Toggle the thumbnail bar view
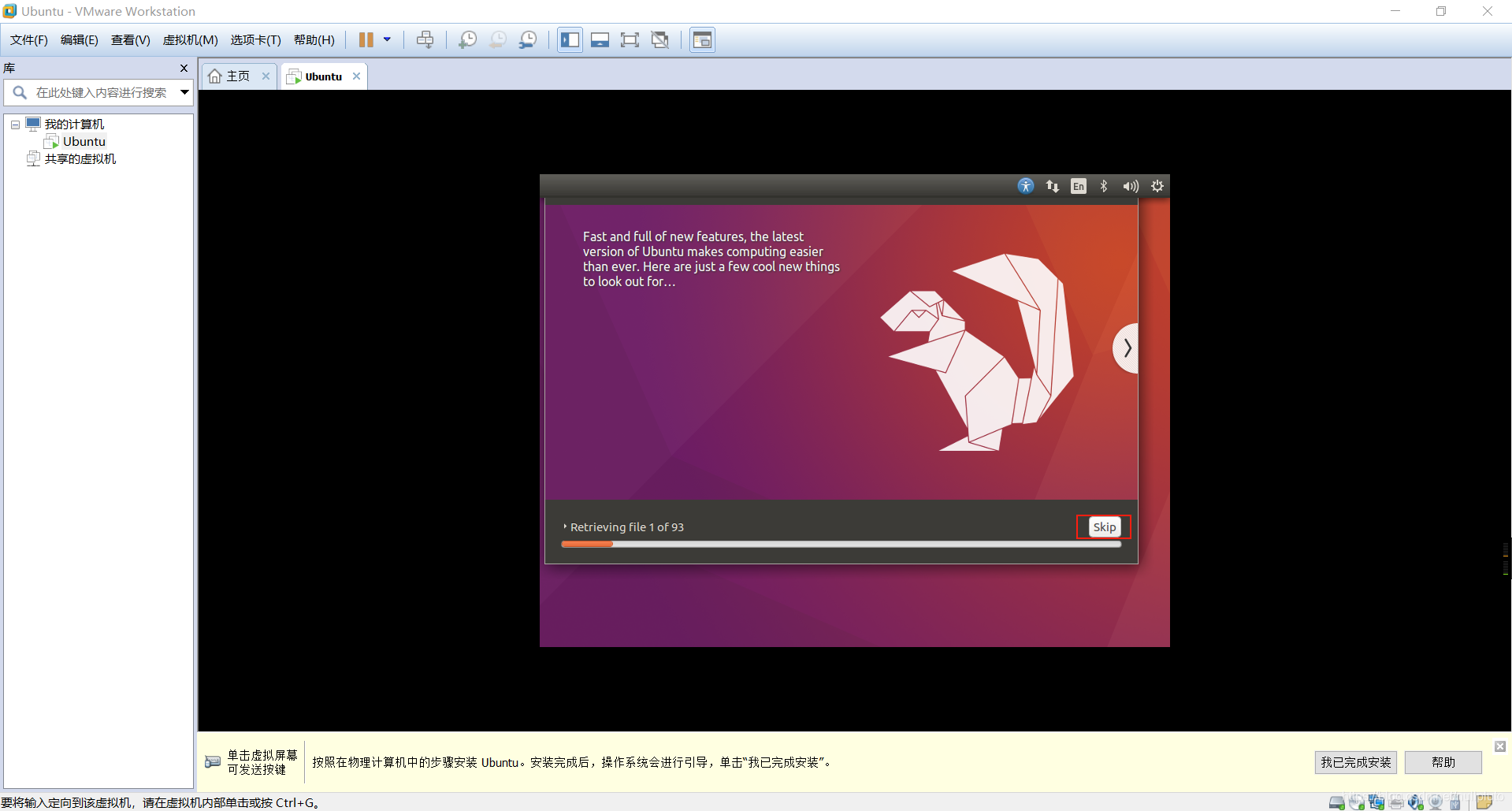The image size is (1512, 811). coord(600,39)
